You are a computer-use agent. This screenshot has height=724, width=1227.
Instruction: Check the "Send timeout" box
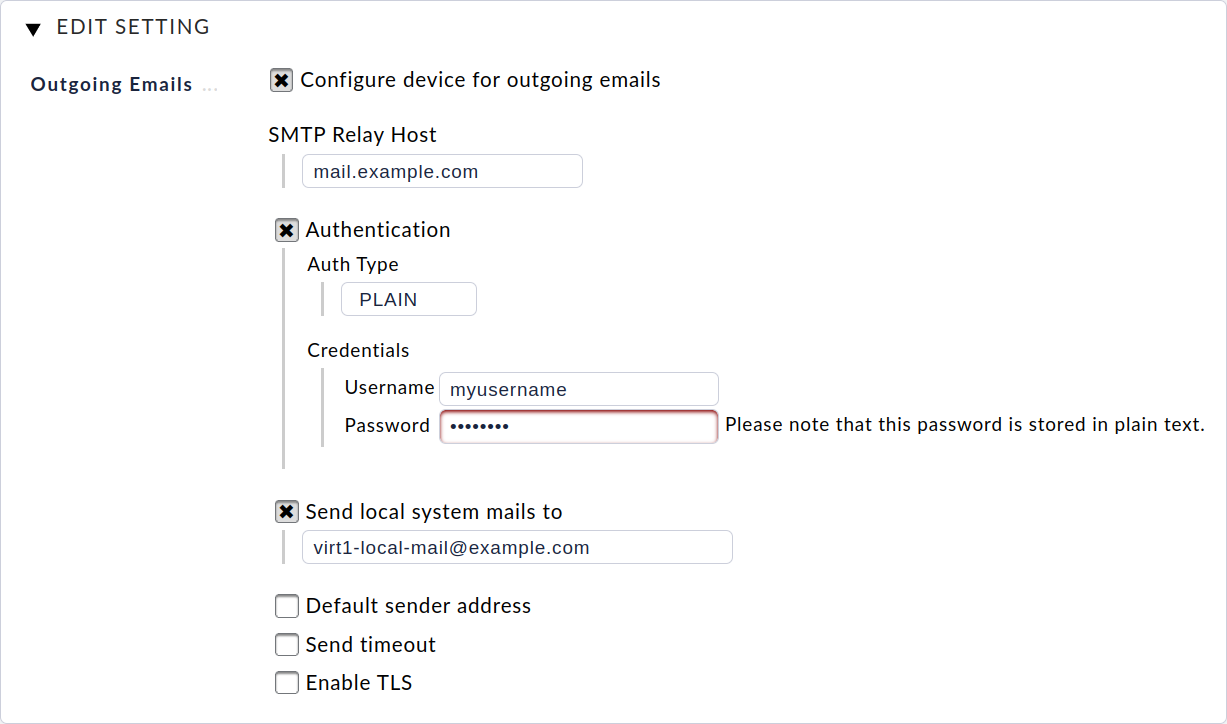pos(287,644)
